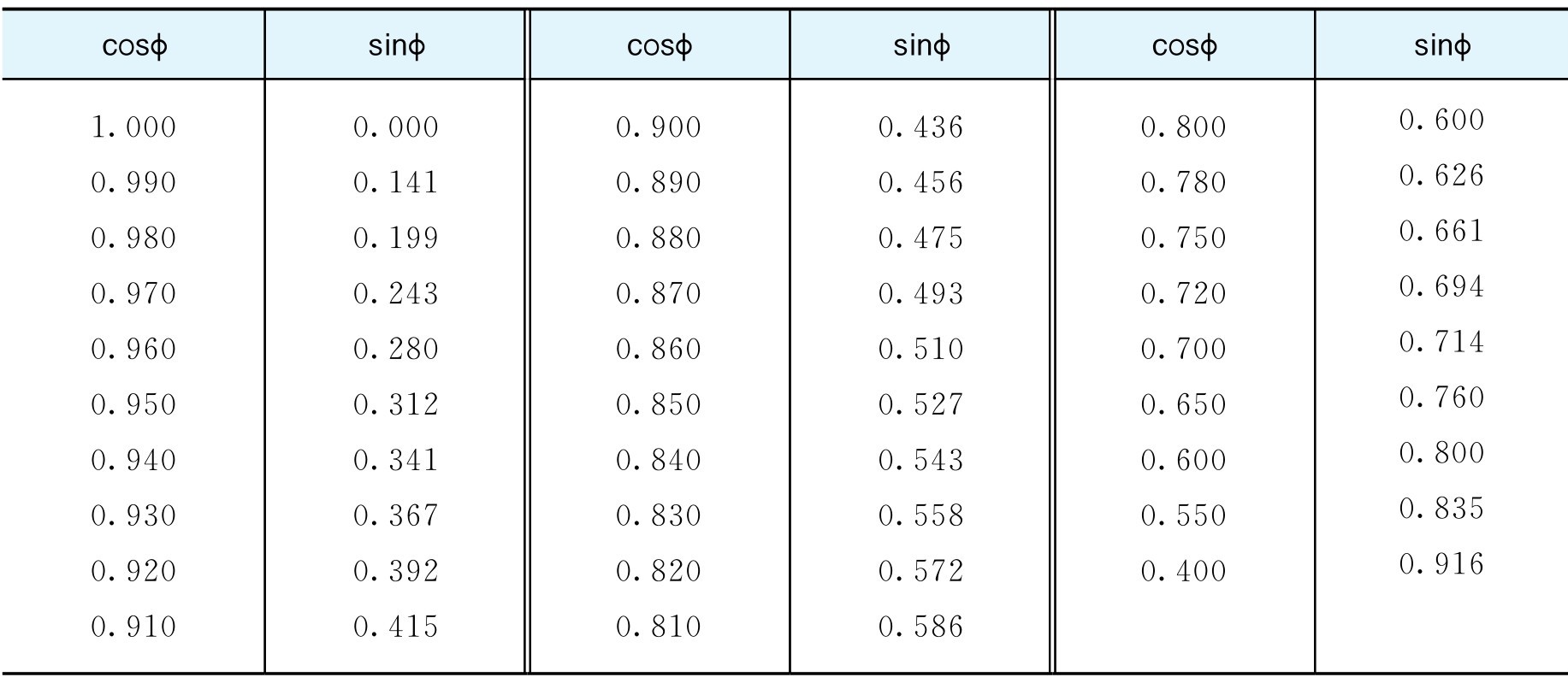This screenshot has height=683, width=1568.
Task: Click the last sinϕ column header
Action: coord(1442,45)
